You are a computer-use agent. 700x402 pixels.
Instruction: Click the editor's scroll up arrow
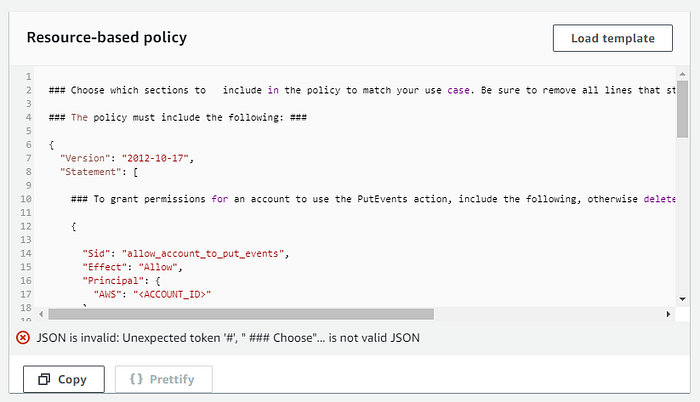[682, 74]
